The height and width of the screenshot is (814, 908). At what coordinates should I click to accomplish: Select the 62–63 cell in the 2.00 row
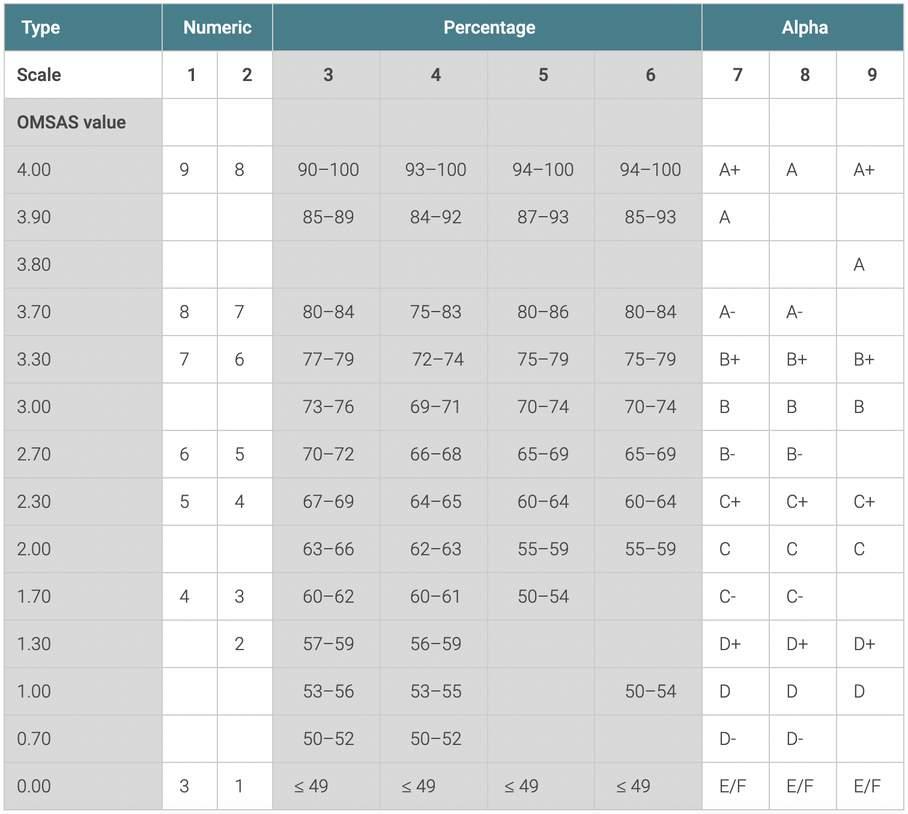point(434,549)
